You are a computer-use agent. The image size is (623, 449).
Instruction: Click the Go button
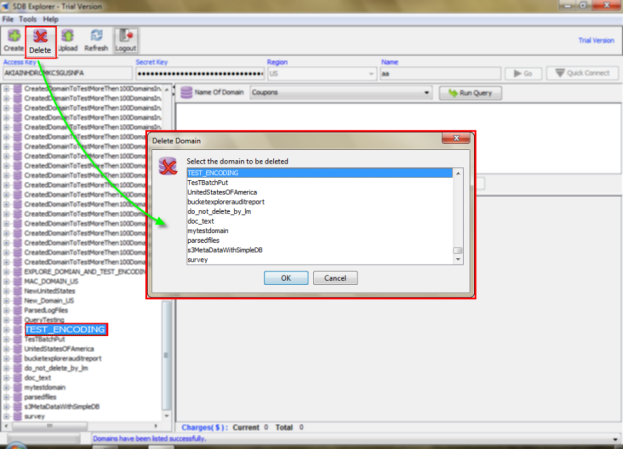click(523, 74)
